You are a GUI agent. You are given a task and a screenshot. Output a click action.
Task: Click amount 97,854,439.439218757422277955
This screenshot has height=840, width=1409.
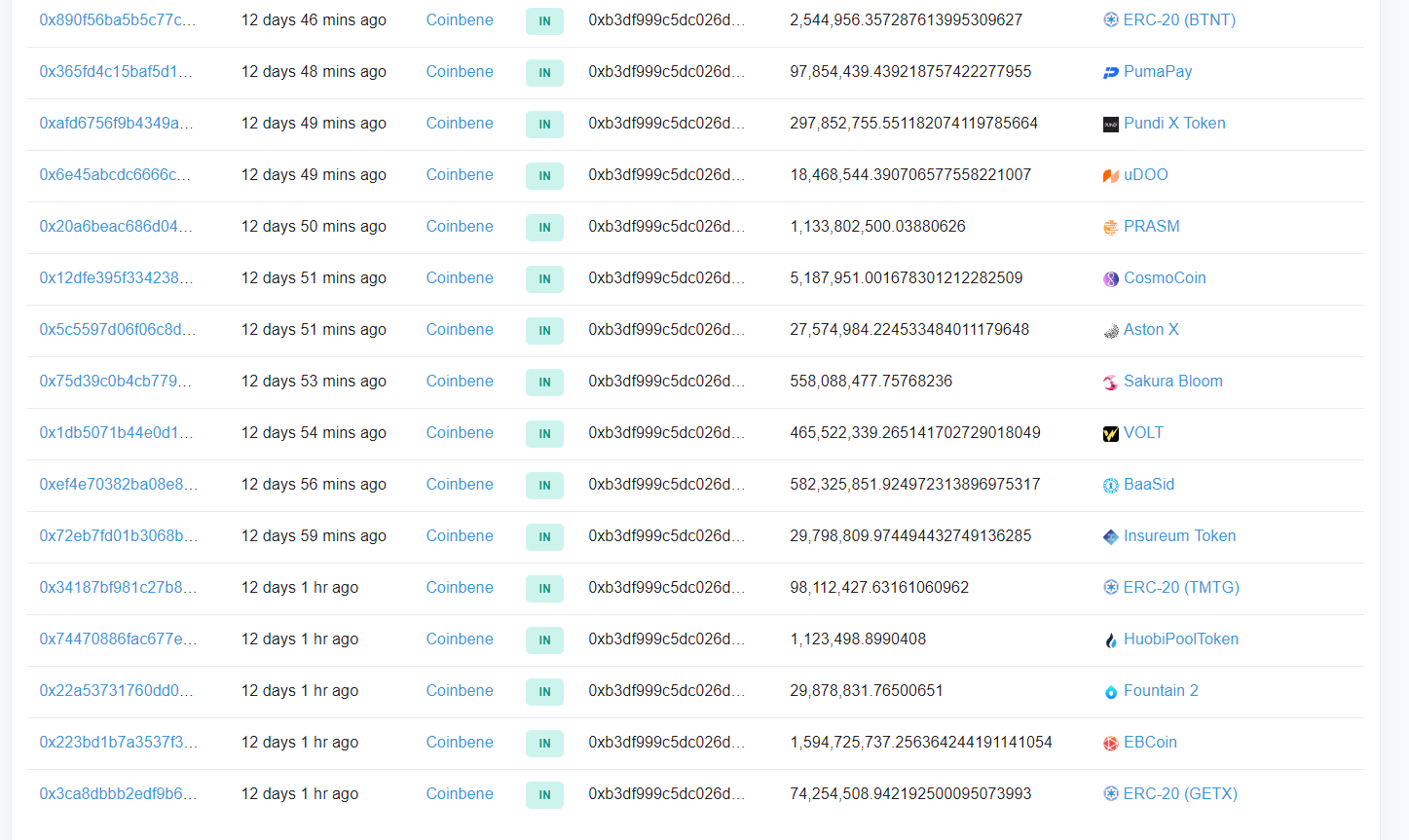(910, 71)
